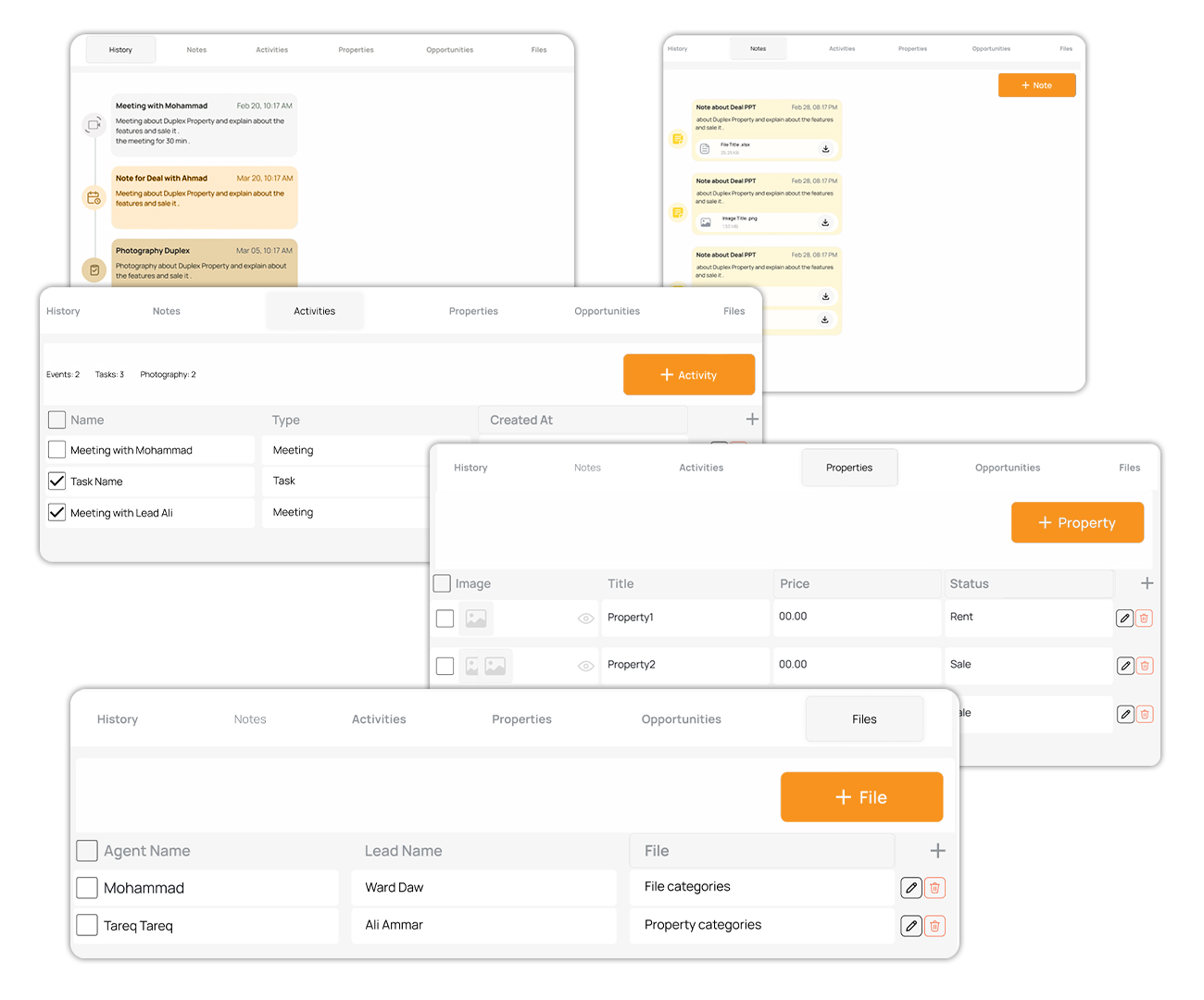Select the Tareq Tareq row checkbox
The width and height of the screenshot is (1204, 1000).
87,925
